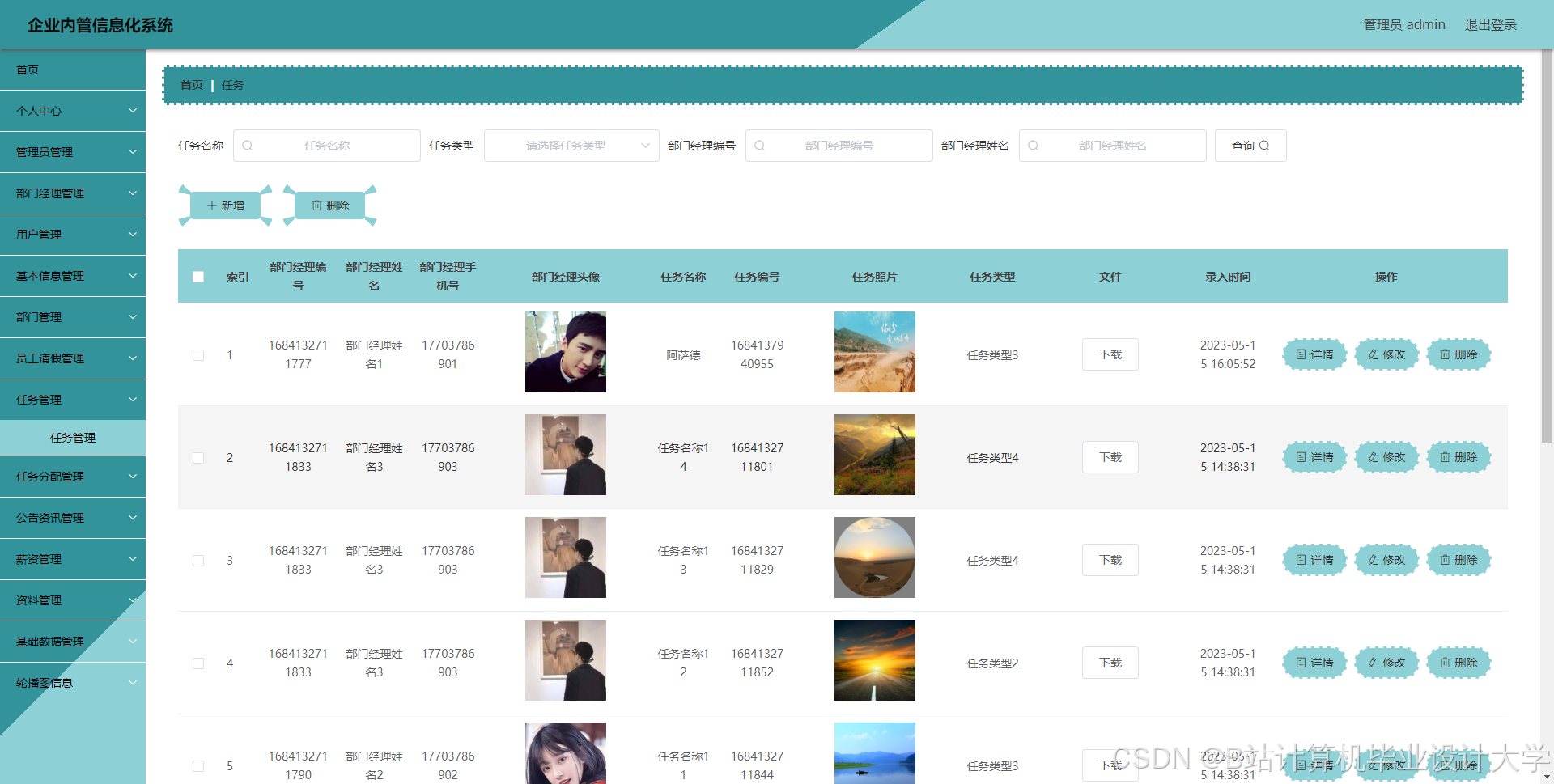The height and width of the screenshot is (784, 1554).
Task: Focus the 部门经理姓名 search input
Action: click(1113, 146)
